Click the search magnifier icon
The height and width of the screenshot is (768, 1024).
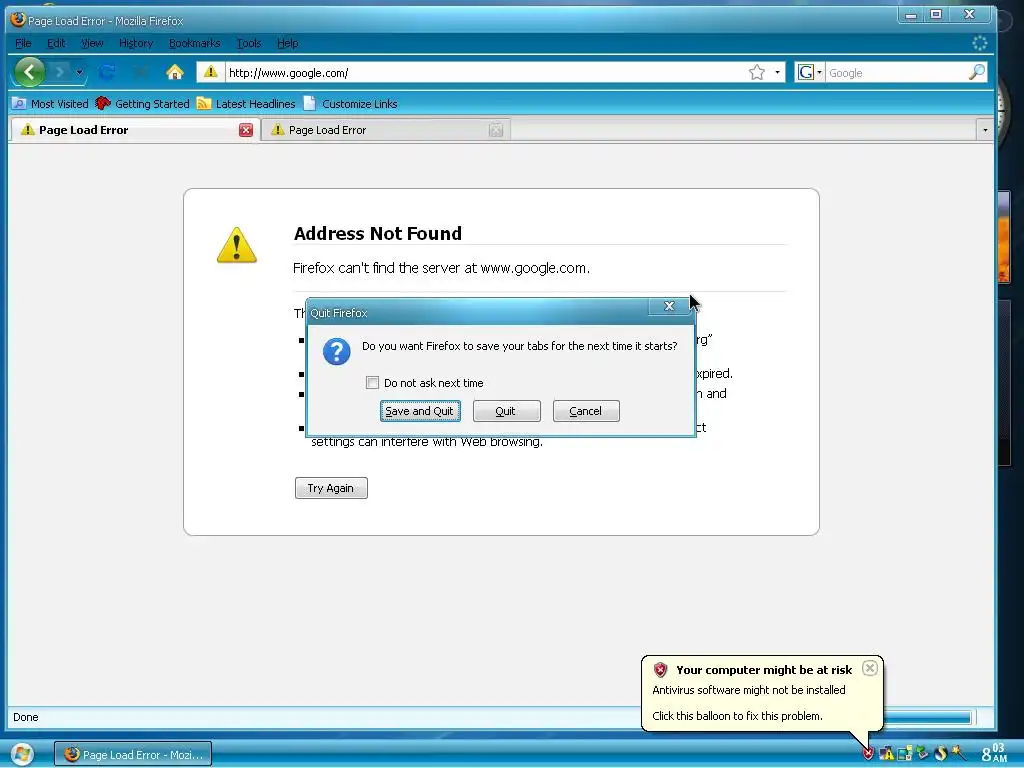(x=976, y=72)
